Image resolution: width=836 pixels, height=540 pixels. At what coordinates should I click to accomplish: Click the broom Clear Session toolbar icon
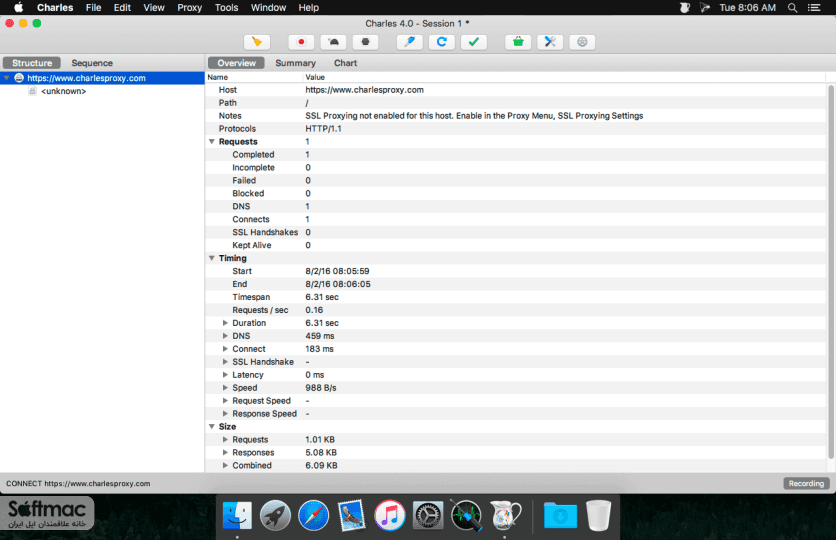(x=257, y=42)
